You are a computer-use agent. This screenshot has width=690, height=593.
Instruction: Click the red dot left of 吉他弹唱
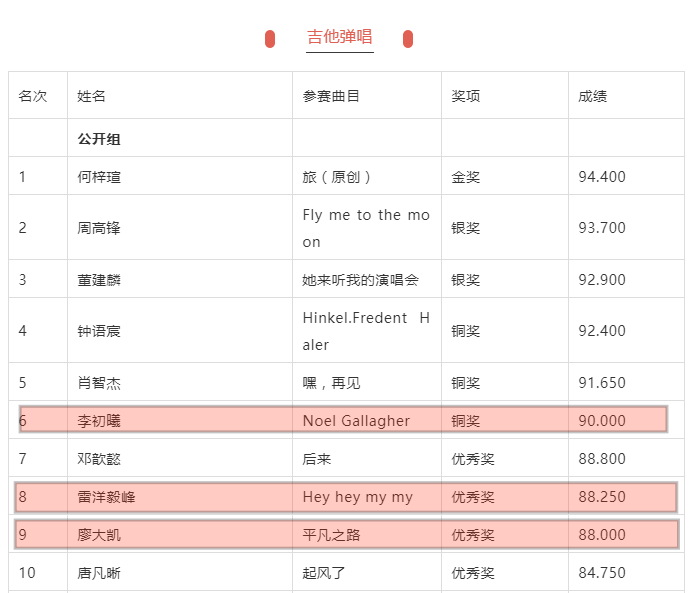click(270, 39)
